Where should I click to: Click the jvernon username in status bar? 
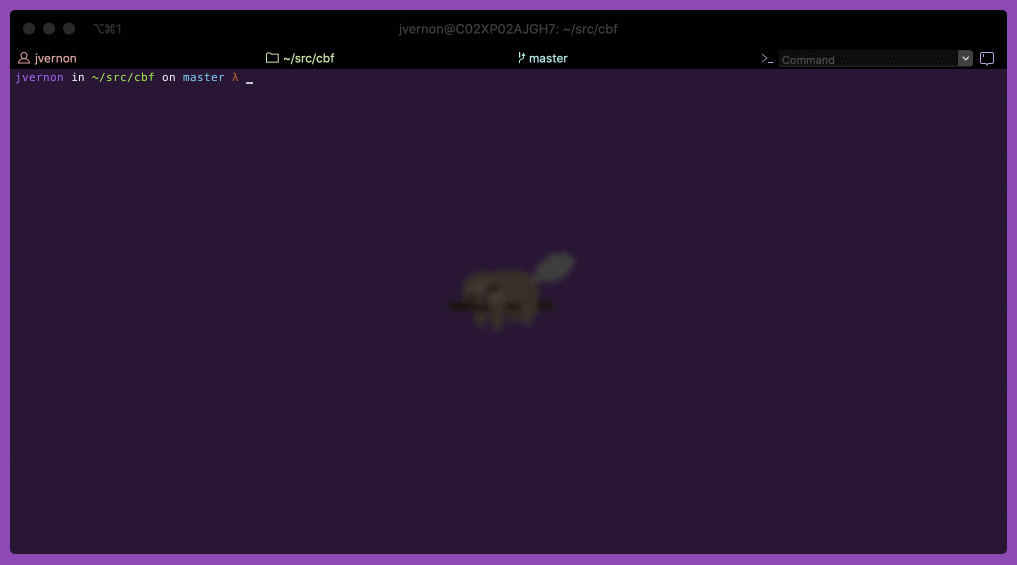(x=55, y=58)
